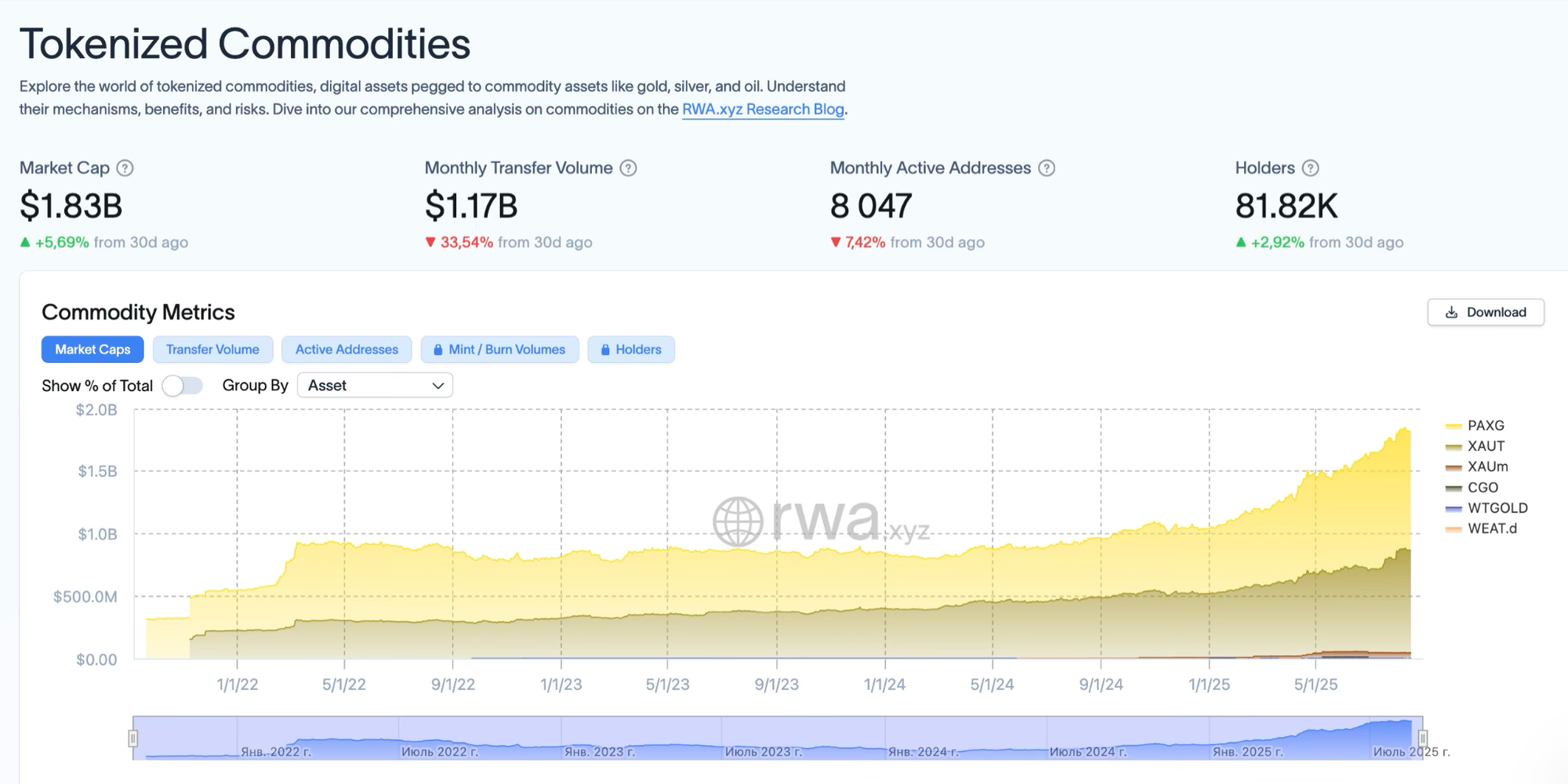The width and height of the screenshot is (1568, 784).
Task: Click the lock icon on Holders tab
Action: (x=605, y=350)
